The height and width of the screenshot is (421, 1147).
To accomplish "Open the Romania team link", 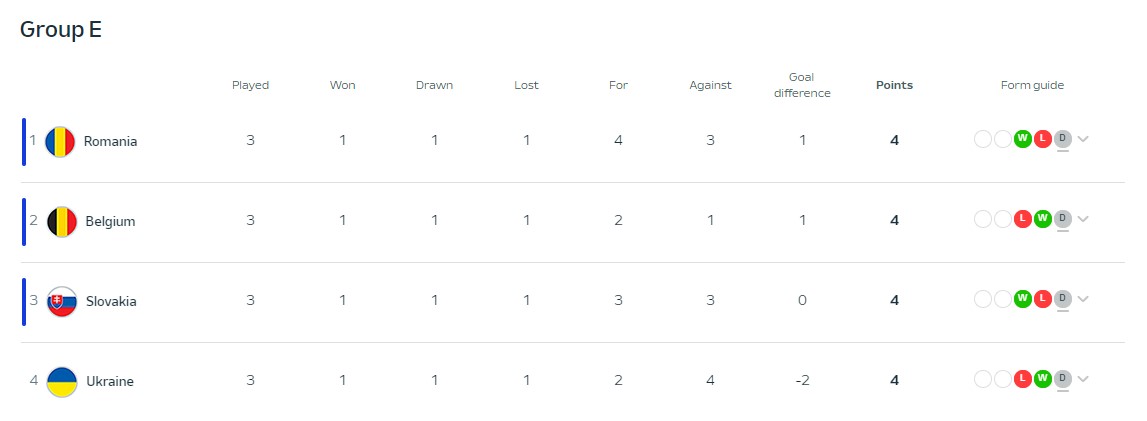I will (x=110, y=141).
